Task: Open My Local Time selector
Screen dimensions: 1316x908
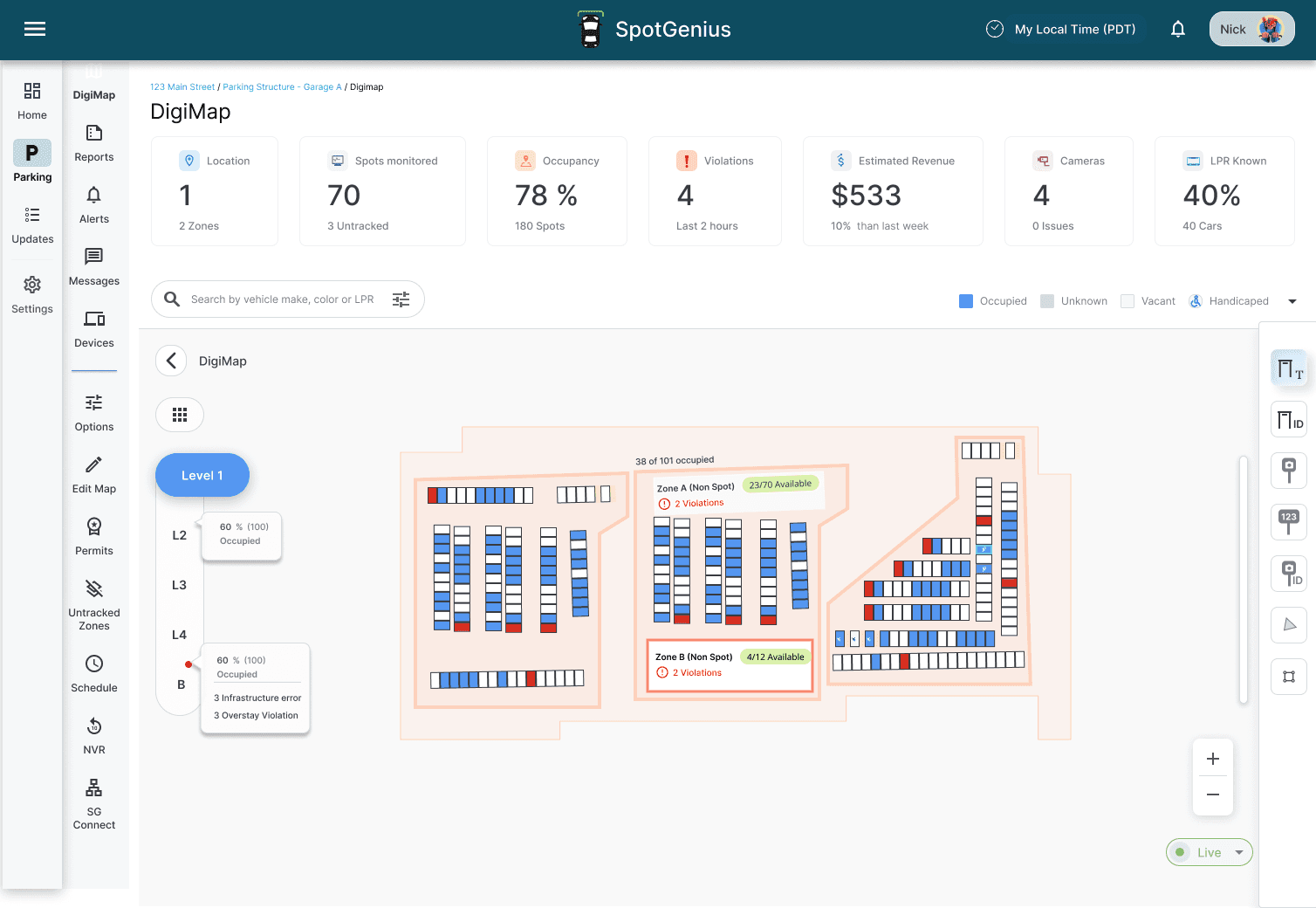Action: click(1061, 30)
